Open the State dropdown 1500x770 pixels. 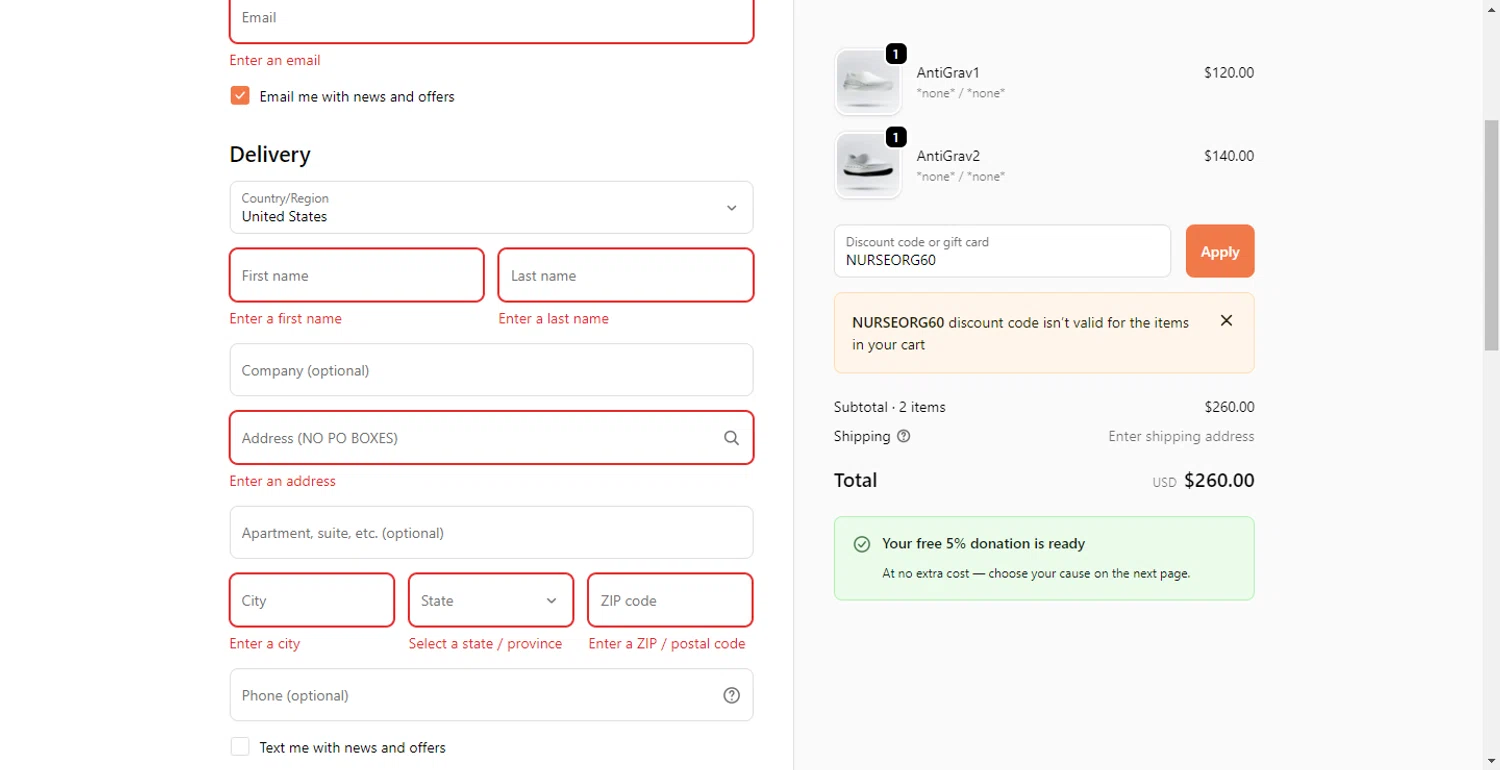point(491,600)
